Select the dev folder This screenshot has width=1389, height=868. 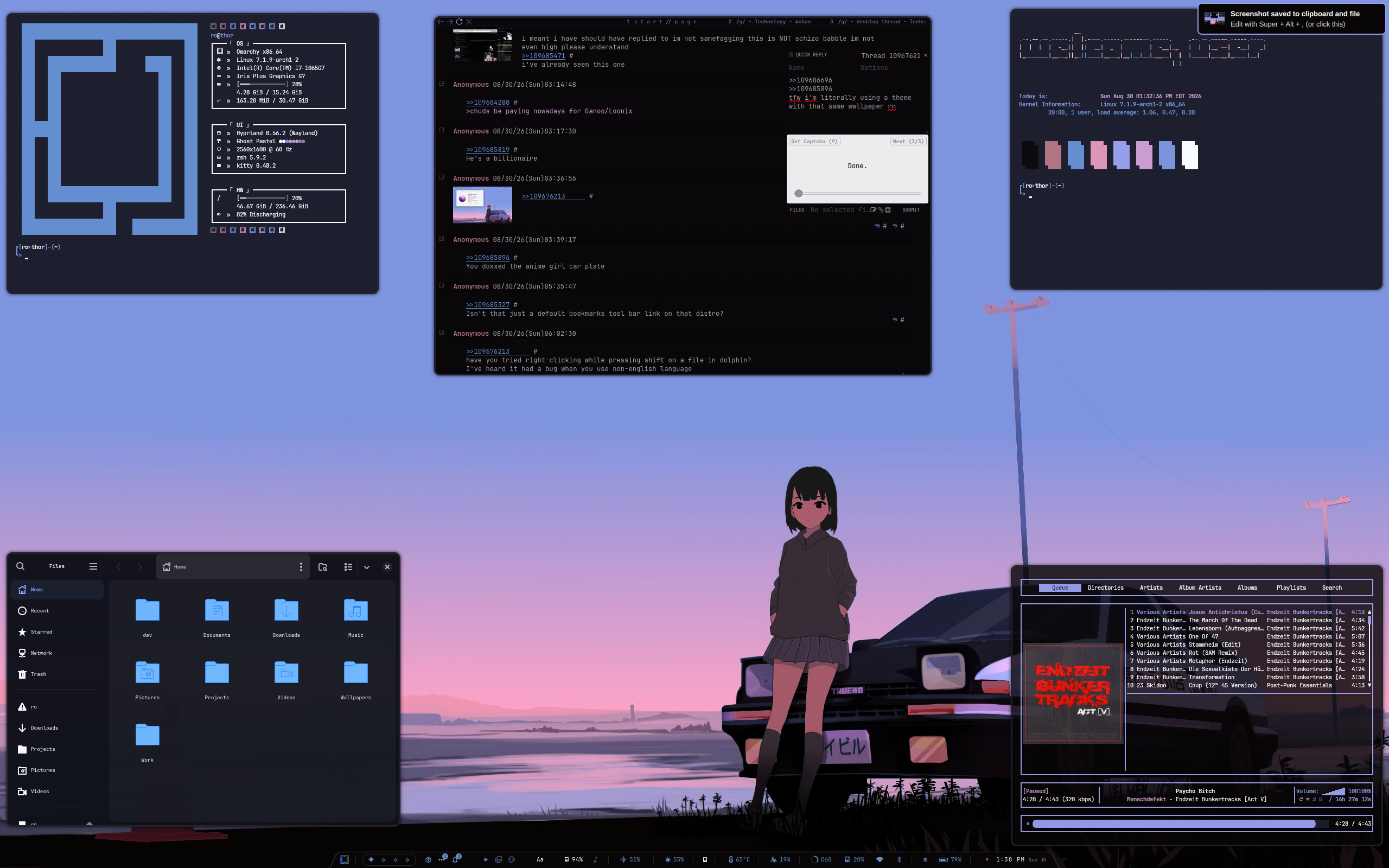tap(148, 617)
